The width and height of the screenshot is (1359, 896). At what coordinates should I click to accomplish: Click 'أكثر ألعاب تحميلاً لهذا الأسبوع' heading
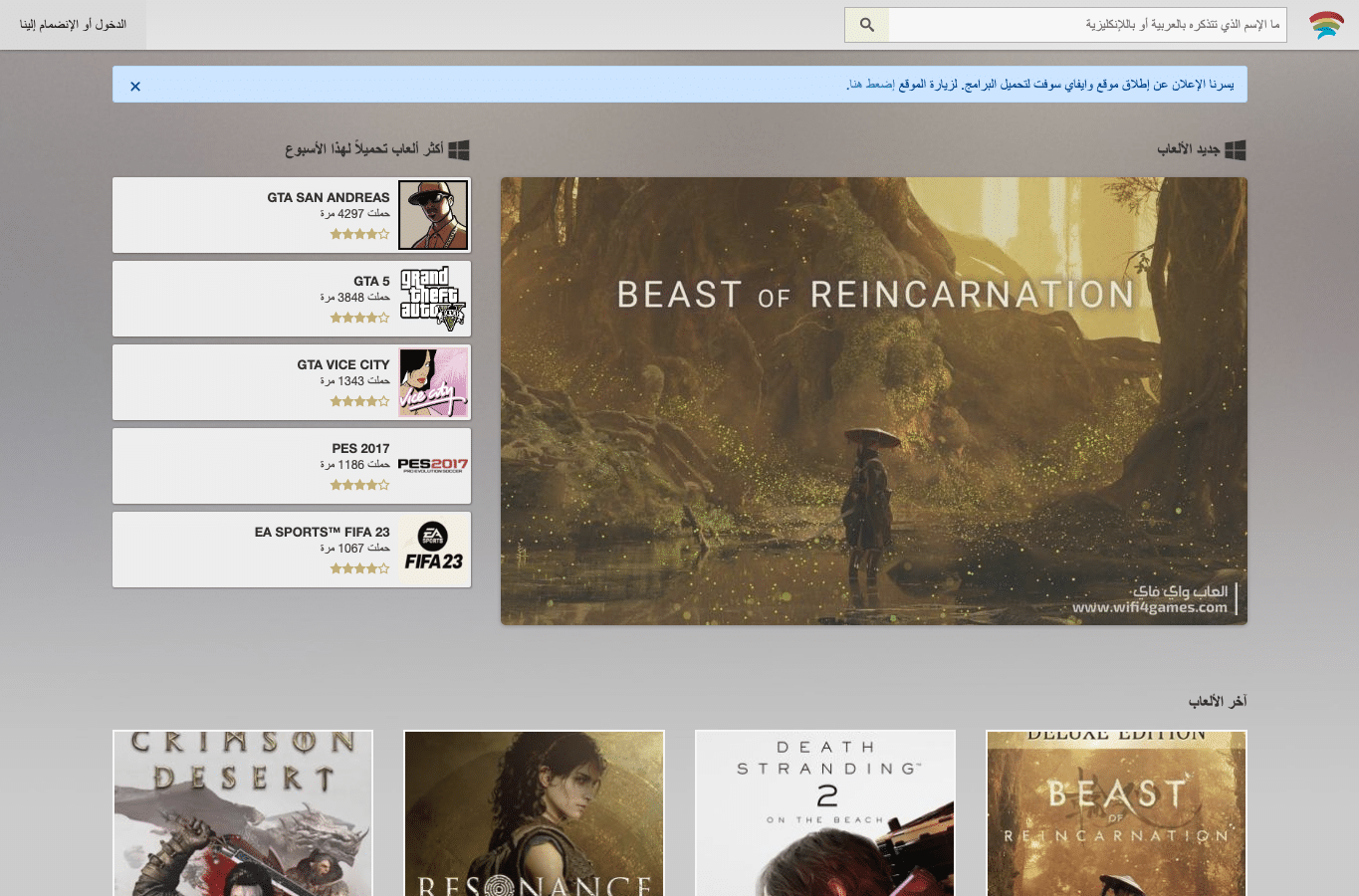pos(364,149)
